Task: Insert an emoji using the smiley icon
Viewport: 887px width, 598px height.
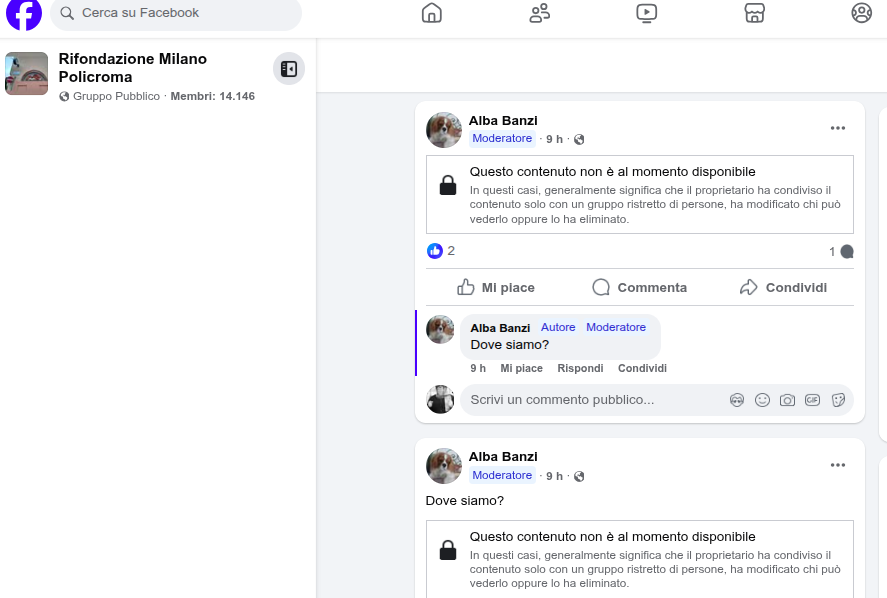Action: 762,400
